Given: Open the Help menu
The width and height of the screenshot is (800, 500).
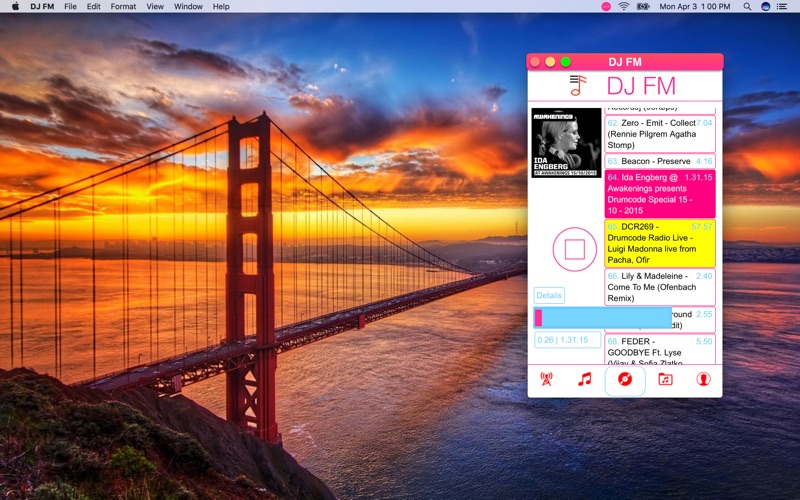Looking at the screenshot, I should click(x=221, y=7).
